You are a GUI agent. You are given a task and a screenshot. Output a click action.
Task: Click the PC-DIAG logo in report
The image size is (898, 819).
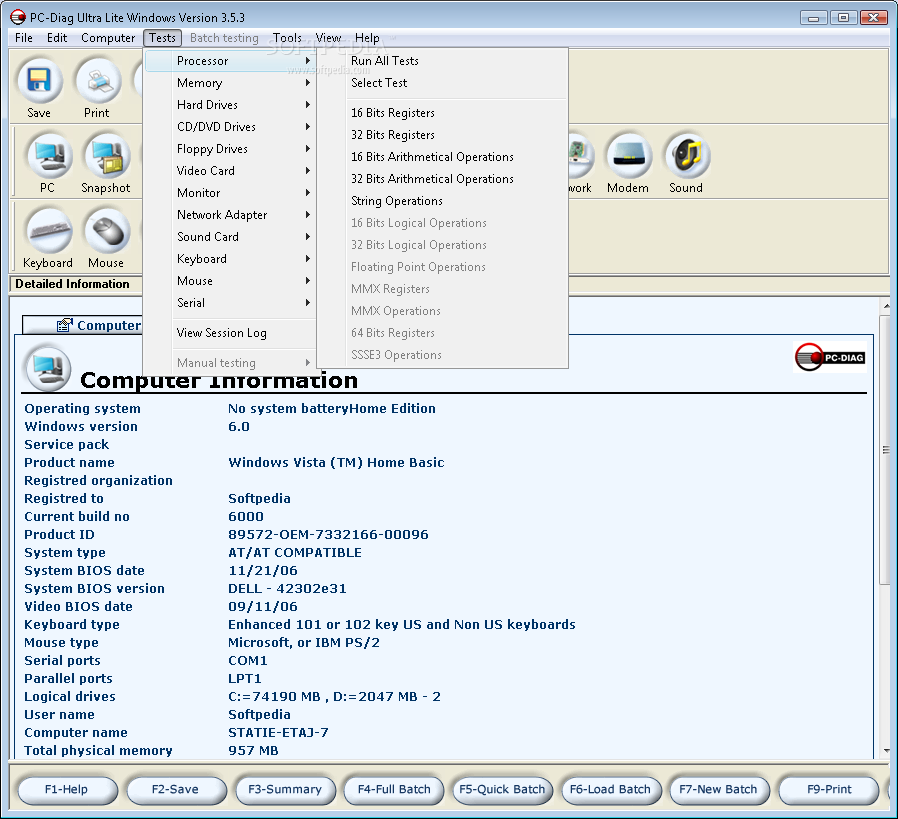[x=830, y=357]
